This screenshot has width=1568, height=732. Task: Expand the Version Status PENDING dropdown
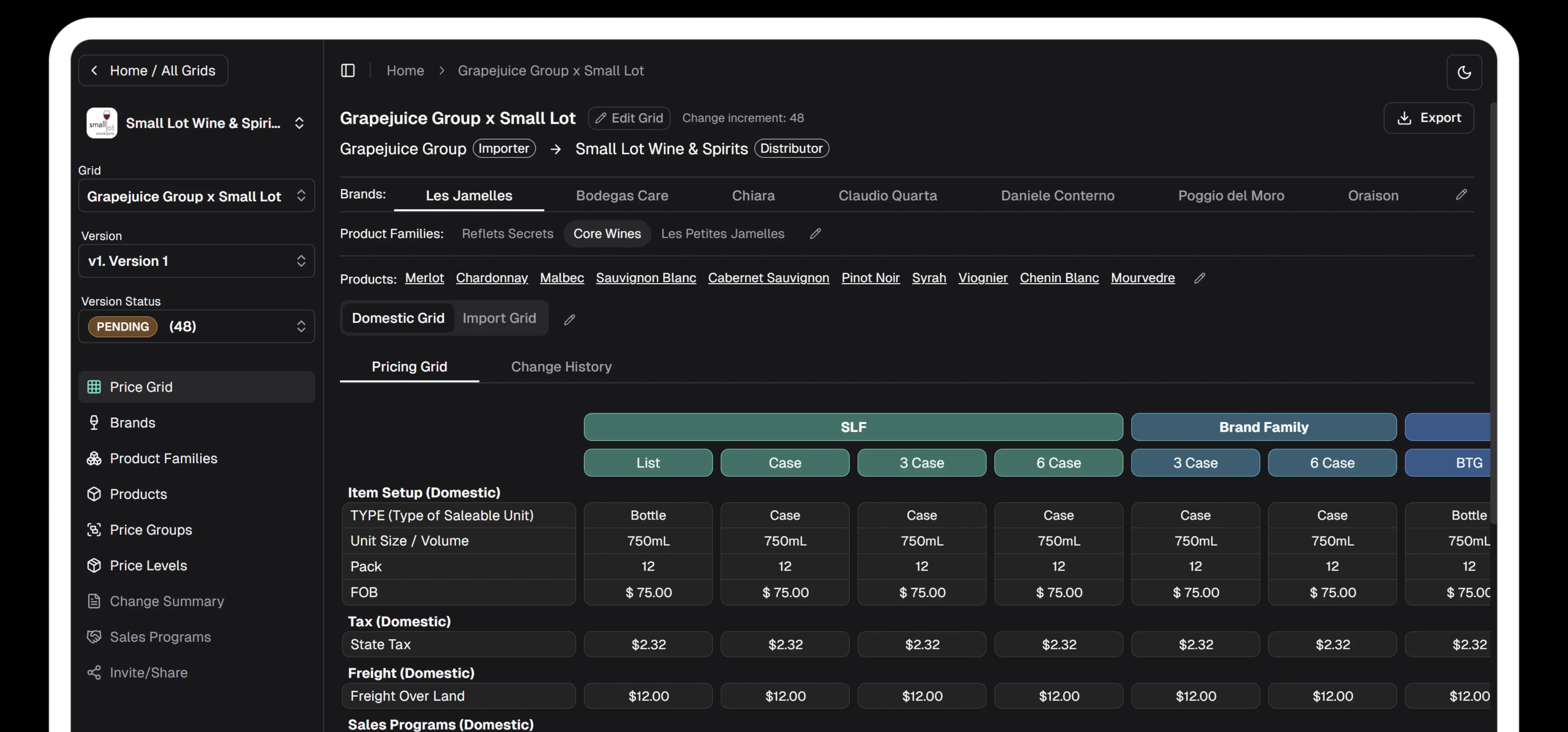[x=196, y=326]
